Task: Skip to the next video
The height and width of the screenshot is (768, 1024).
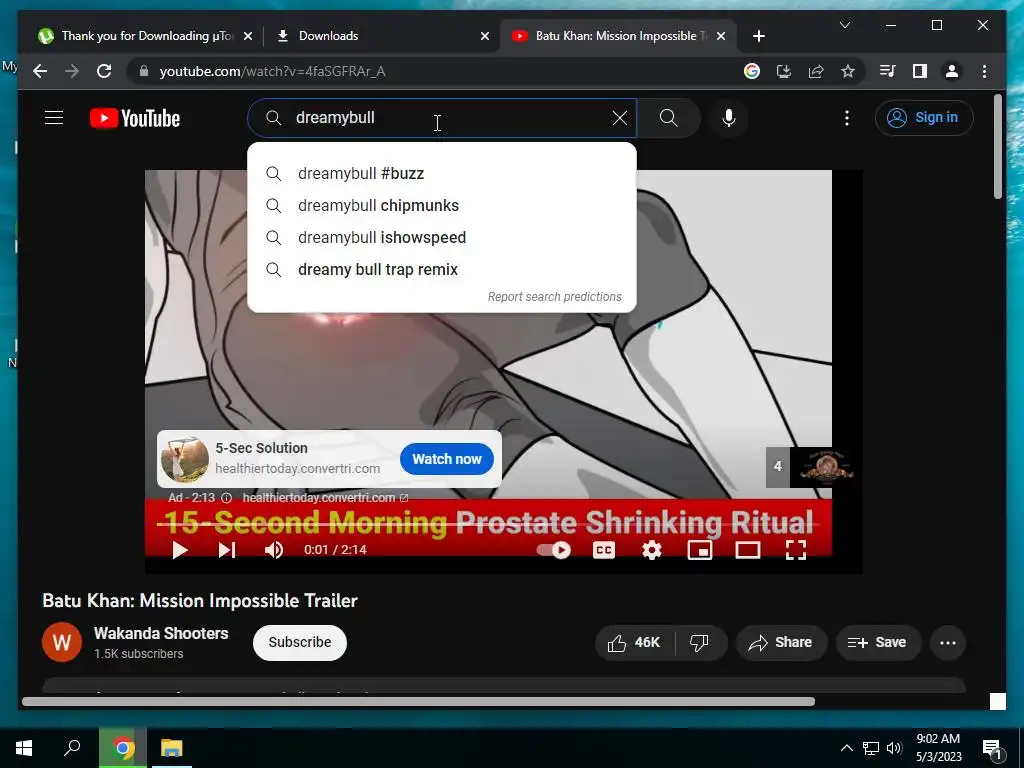Action: 227,550
